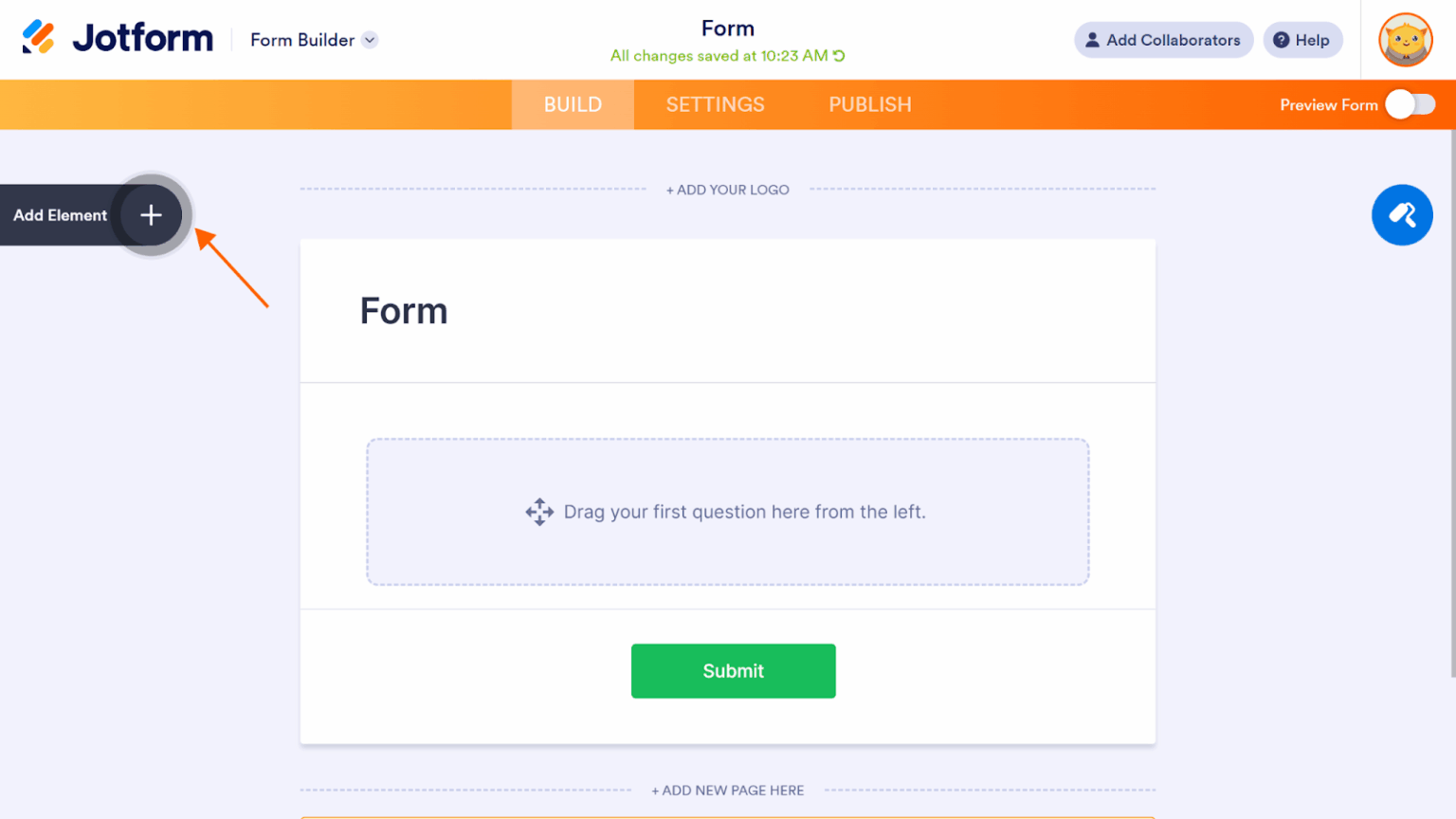The image size is (1456, 819).
Task: Click the drag crosshair icon in the question area
Action: pyautogui.click(x=539, y=512)
